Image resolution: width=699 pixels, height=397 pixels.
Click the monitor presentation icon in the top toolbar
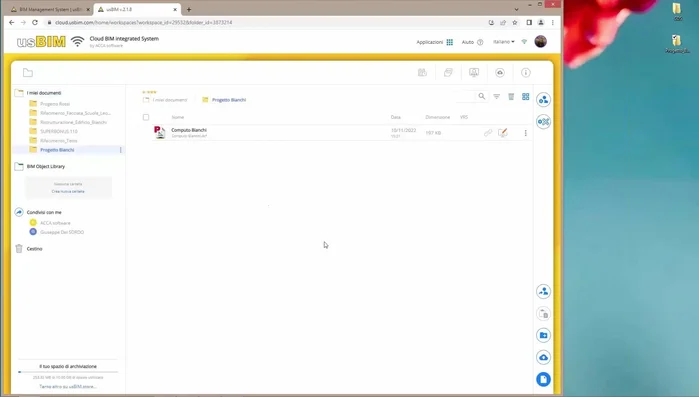pos(474,73)
